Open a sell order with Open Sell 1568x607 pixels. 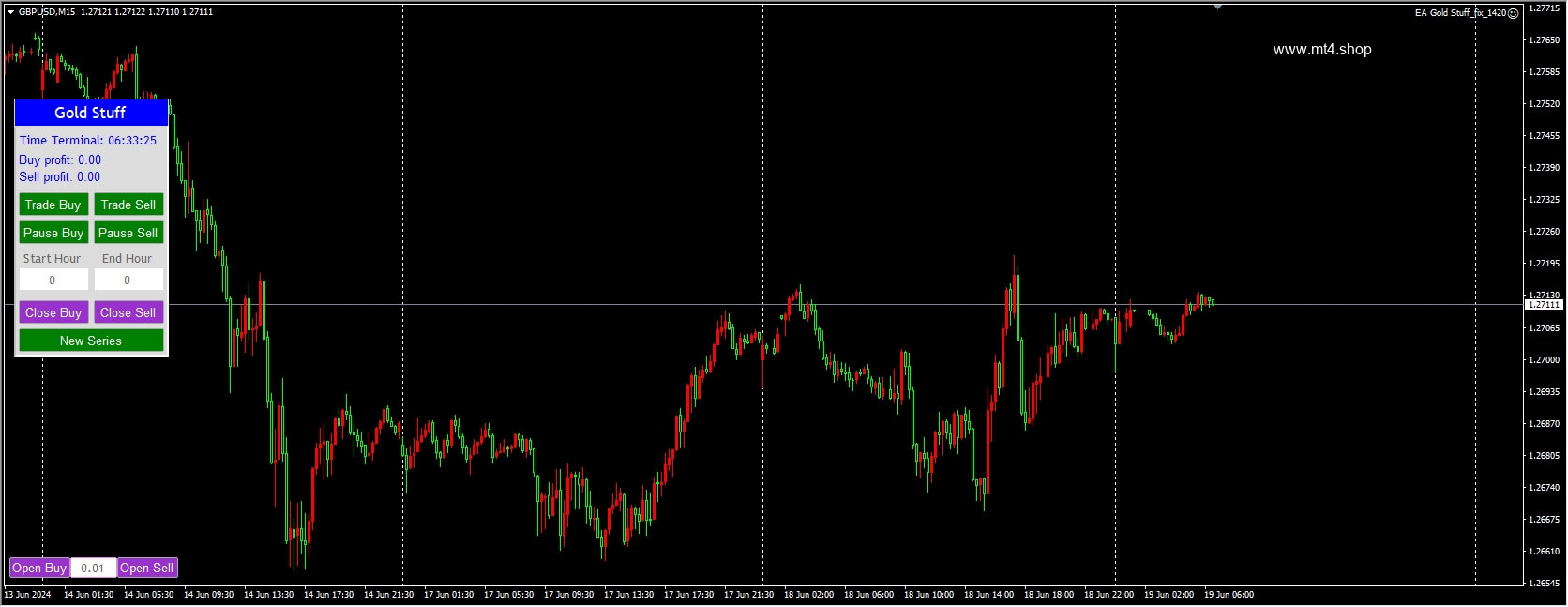147,568
